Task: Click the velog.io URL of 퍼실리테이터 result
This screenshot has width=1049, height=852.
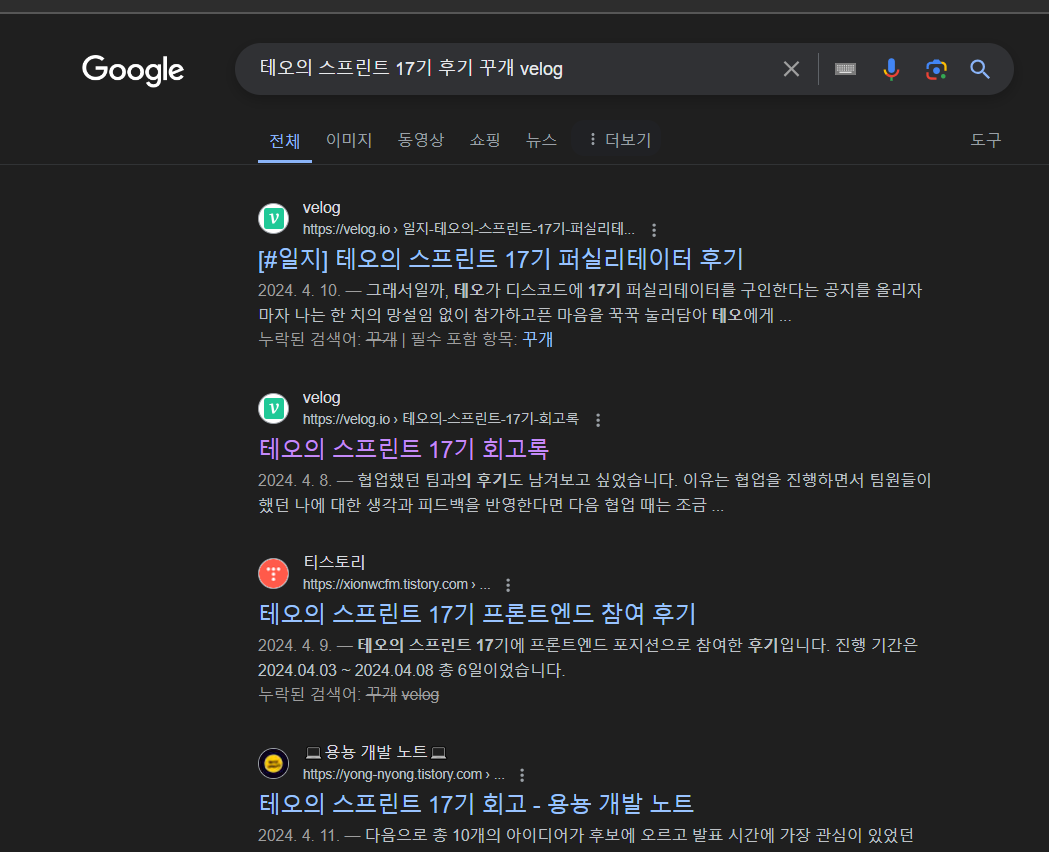Action: 468,229
